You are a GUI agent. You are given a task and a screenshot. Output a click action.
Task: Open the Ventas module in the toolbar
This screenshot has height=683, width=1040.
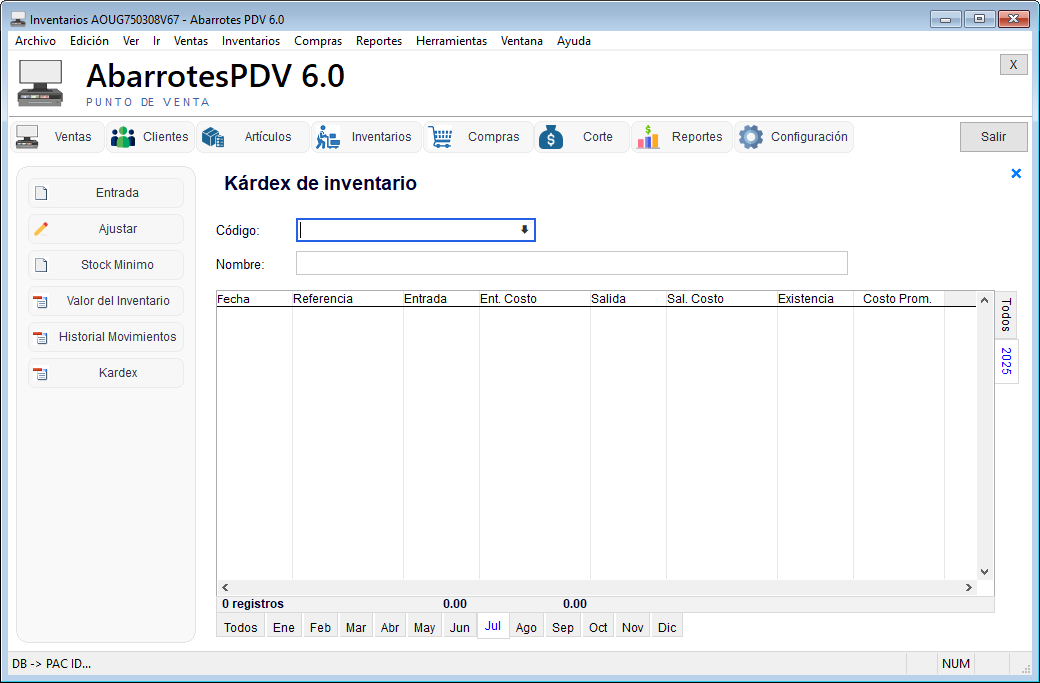tap(58, 137)
